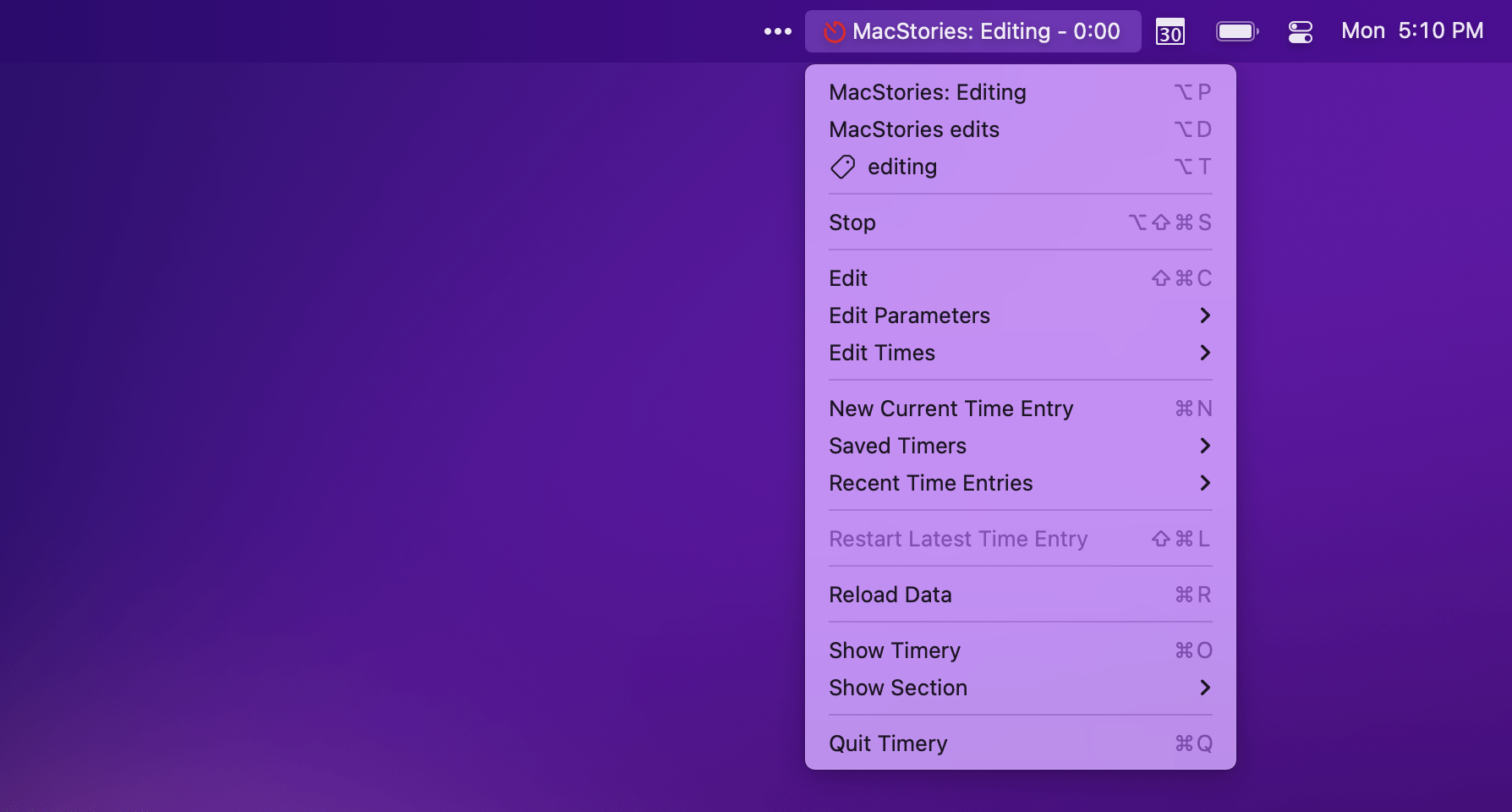Select the MacStories edits description item
Viewport: 1512px width, 812px height.
(x=1021, y=129)
